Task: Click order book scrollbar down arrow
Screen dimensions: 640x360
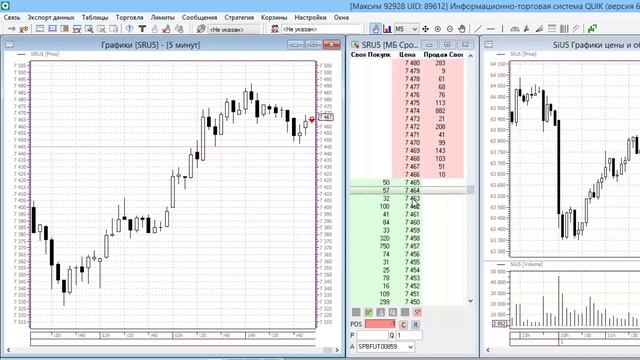Action: tap(471, 301)
